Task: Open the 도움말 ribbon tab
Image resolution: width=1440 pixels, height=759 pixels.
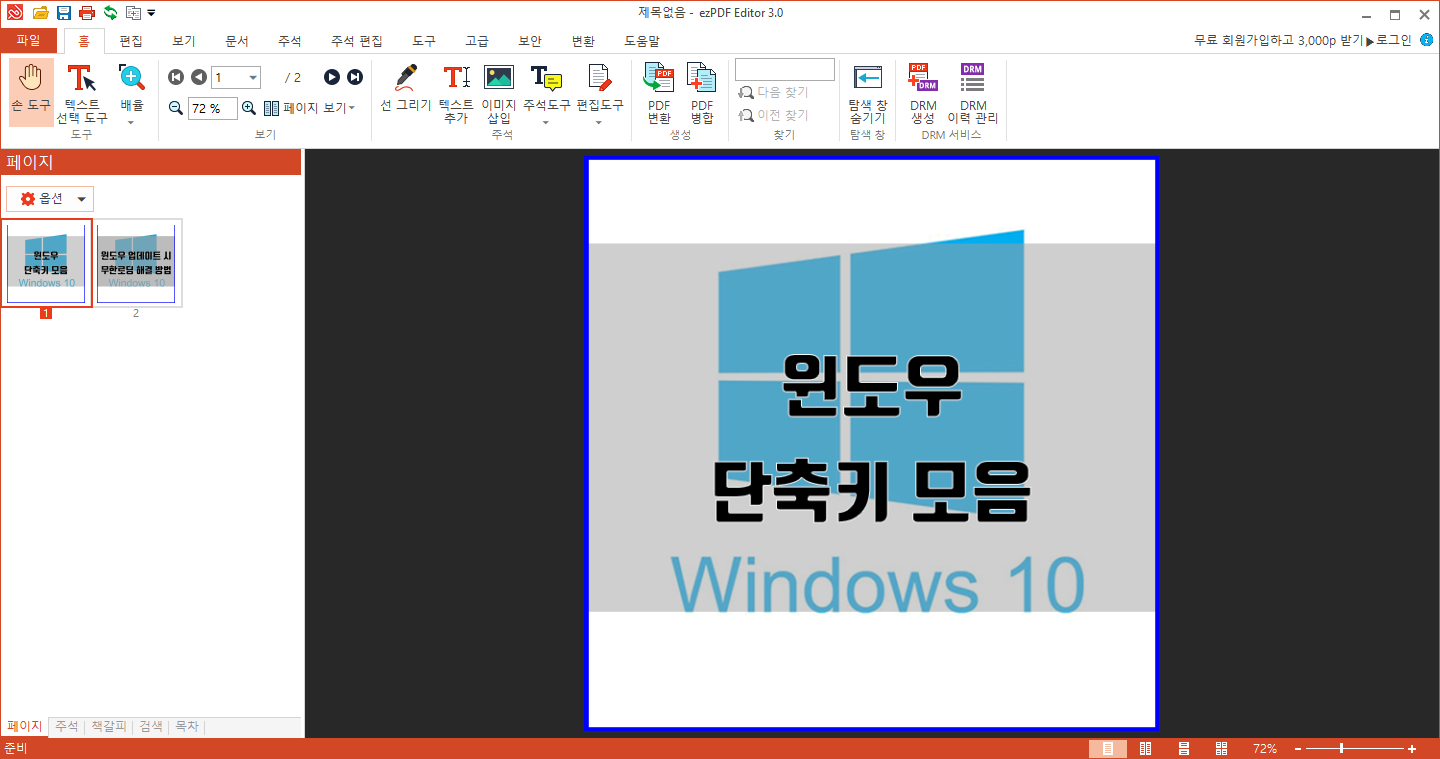Action: 642,41
